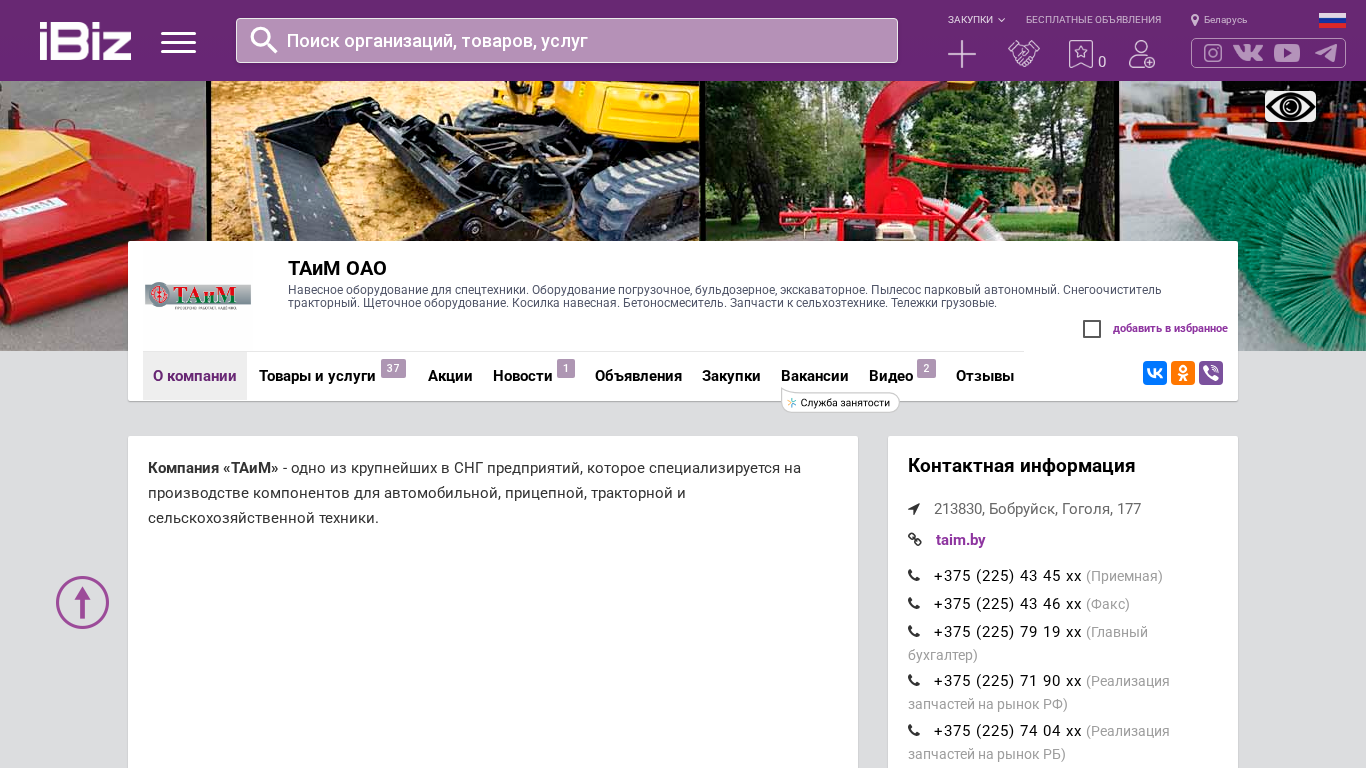Open the taim.by website link
The width and height of the screenshot is (1366, 768).
(x=960, y=540)
